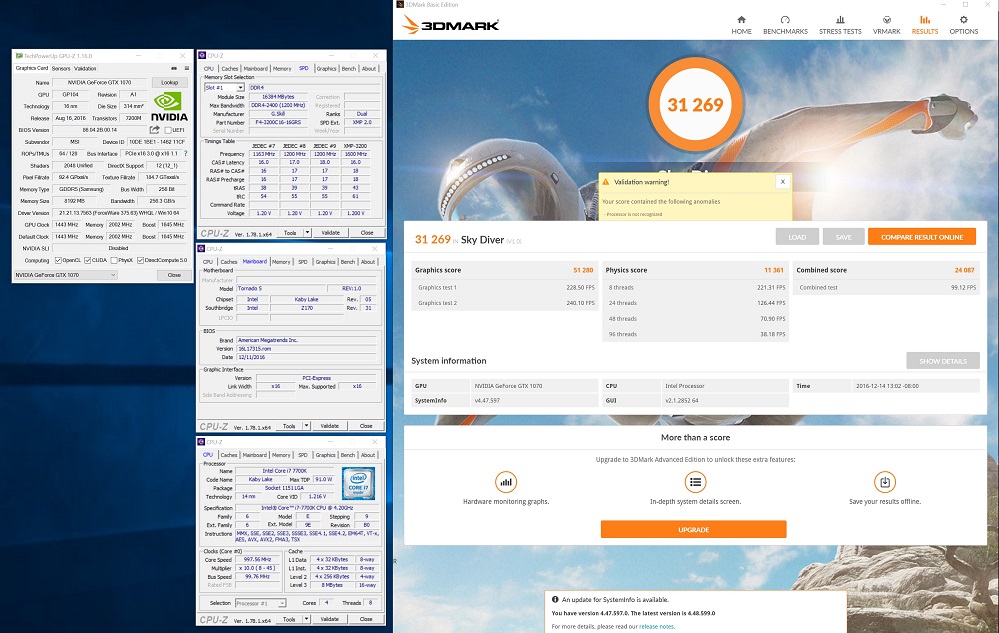
Task: Click the GPU-Z BIOS export share icon
Action: click(155, 129)
